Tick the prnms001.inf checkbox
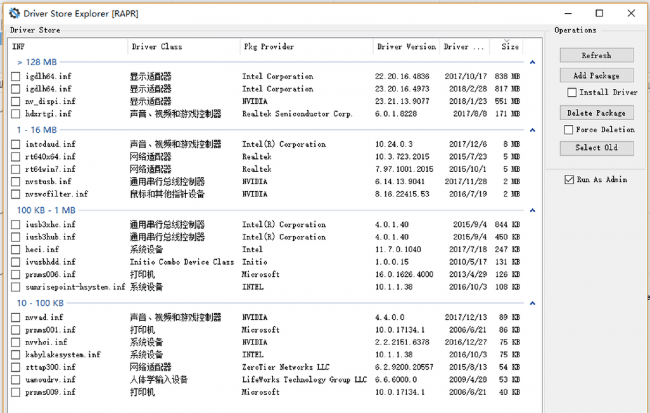650x413 pixels. point(16,330)
